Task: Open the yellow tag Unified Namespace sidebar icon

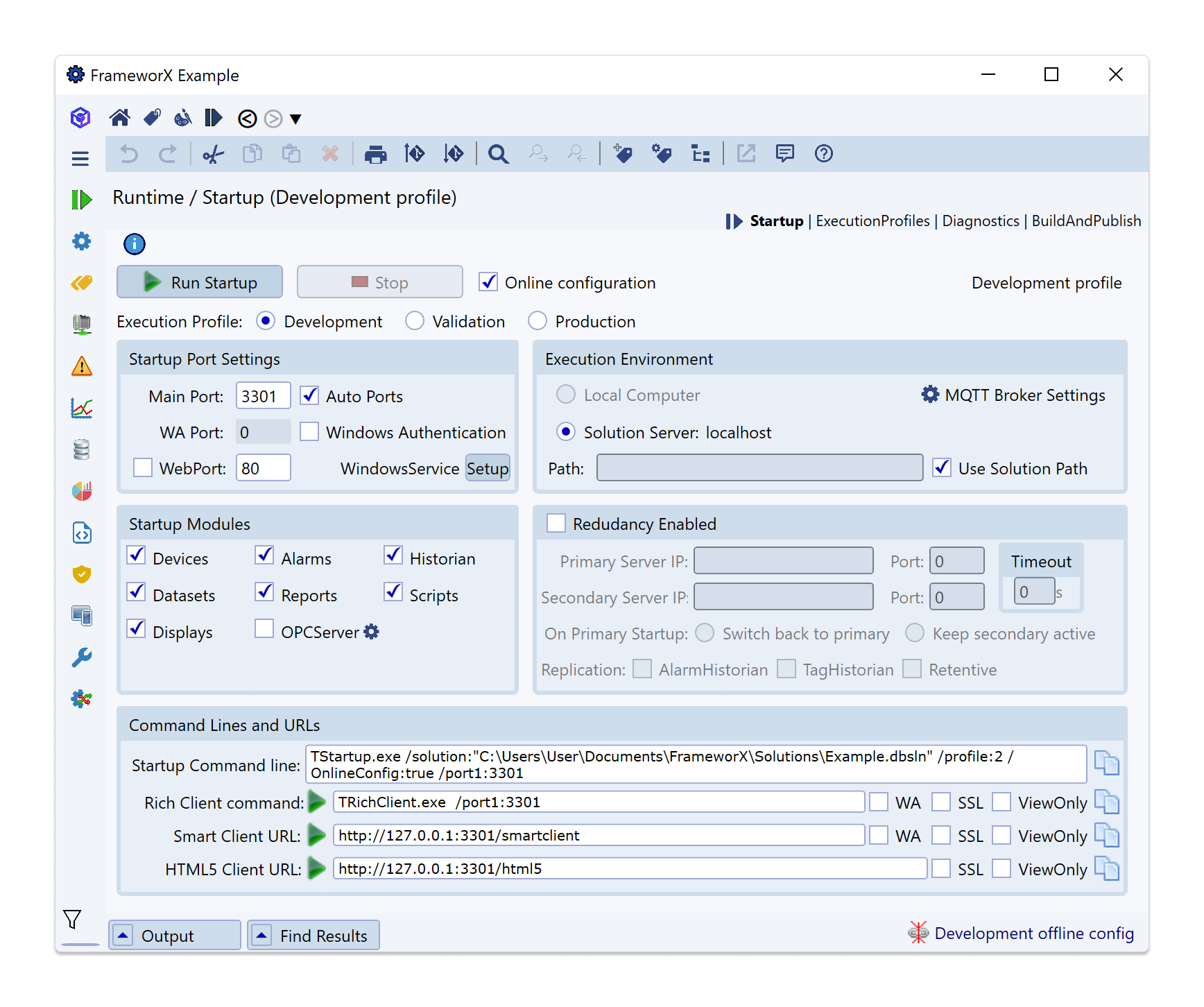Action: coord(81,283)
